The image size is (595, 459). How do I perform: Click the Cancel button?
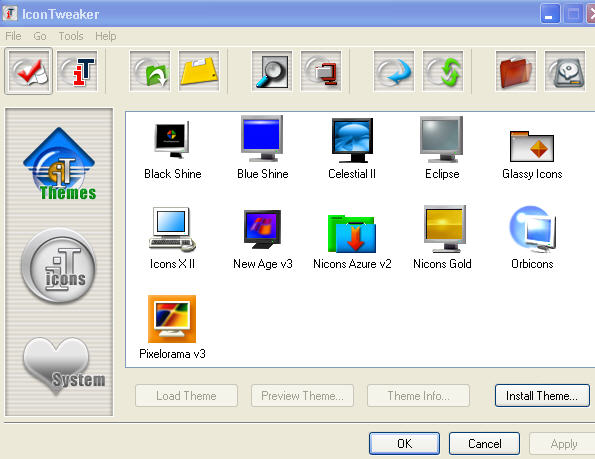[485, 443]
